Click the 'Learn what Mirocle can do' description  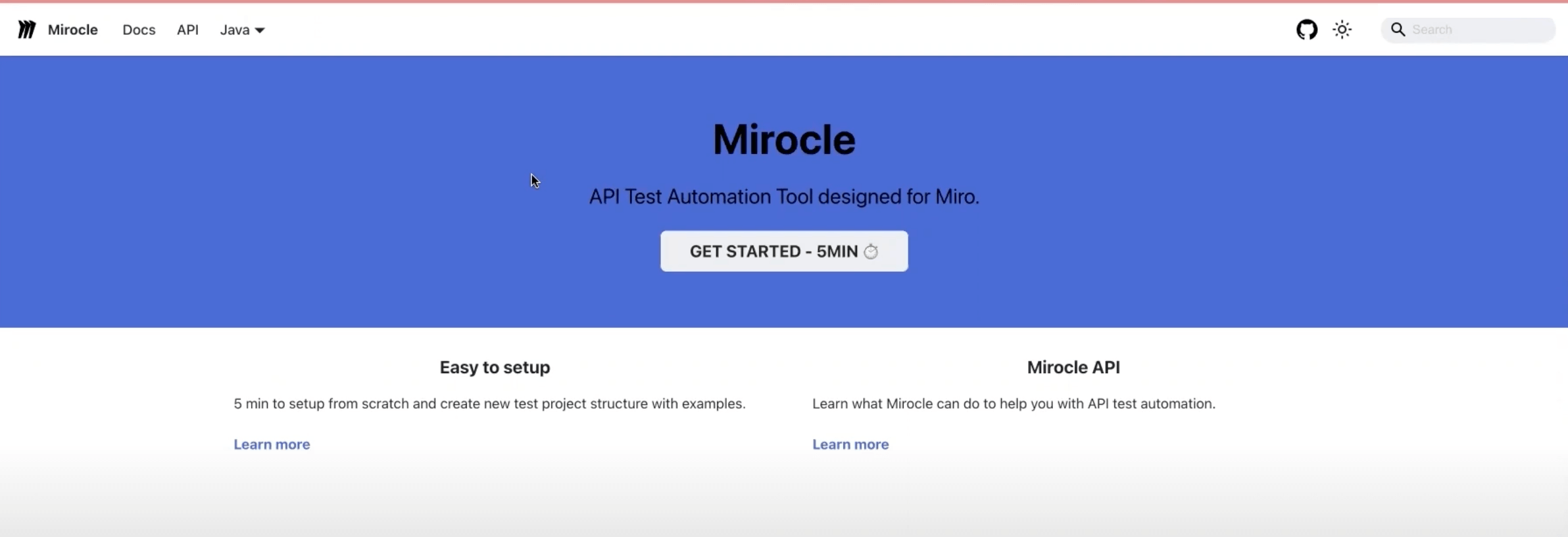(1014, 403)
